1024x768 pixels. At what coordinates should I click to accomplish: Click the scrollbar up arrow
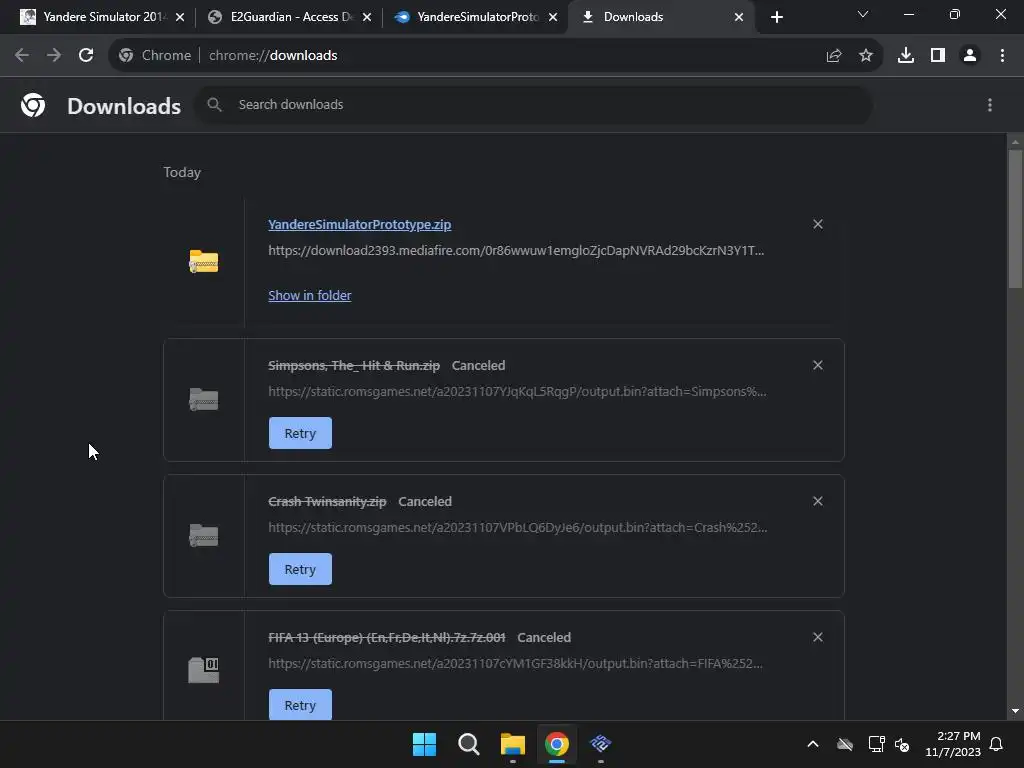pos(1015,141)
